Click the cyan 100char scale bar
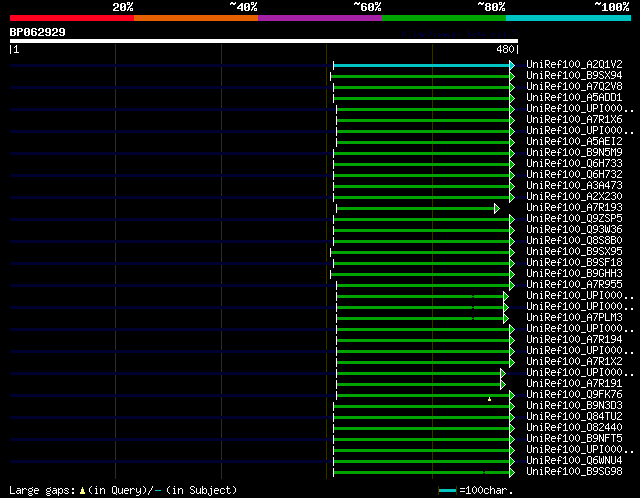This screenshot has width=640, height=498. (x=447, y=490)
